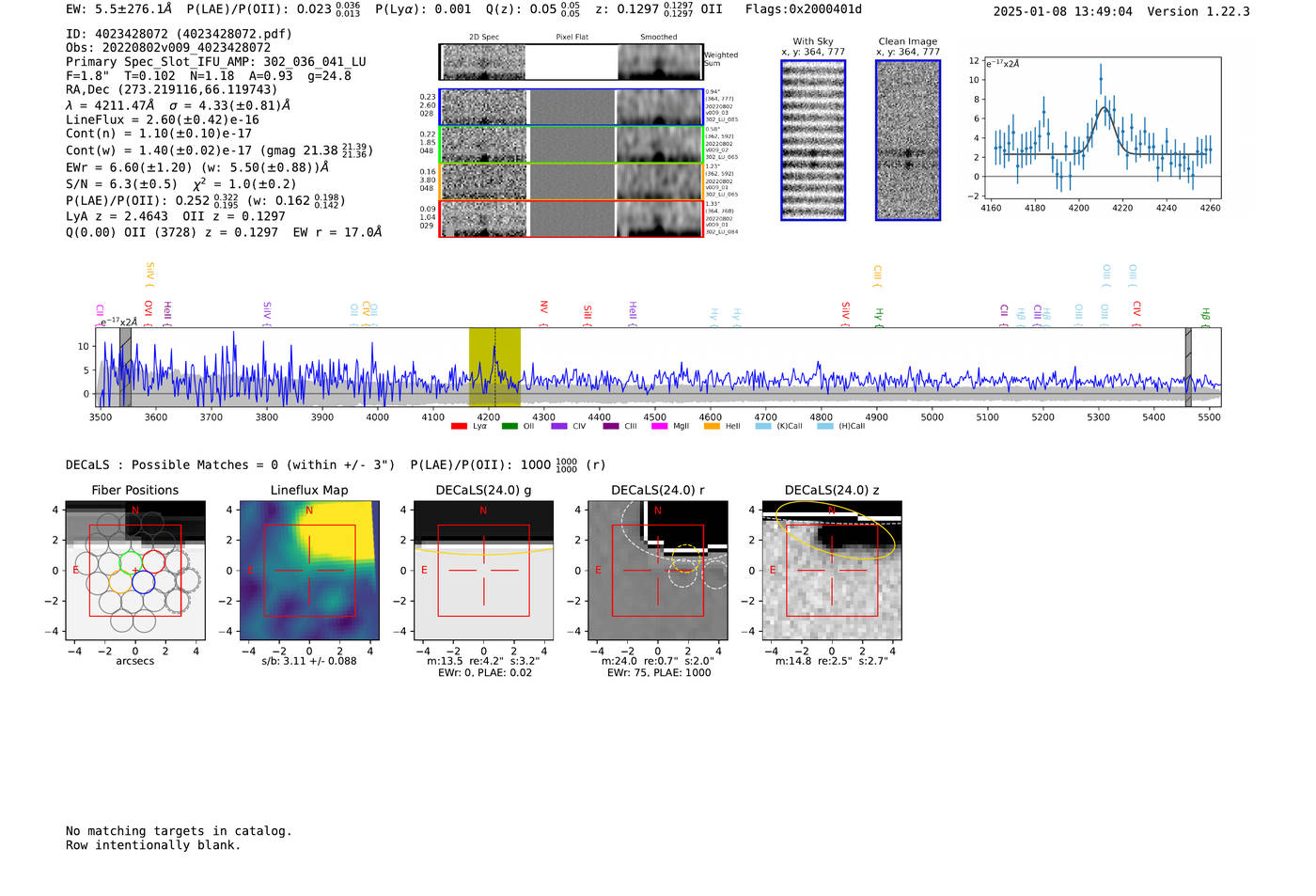Click the 2025-01-08 13:49:04 timestamp

1063,11
